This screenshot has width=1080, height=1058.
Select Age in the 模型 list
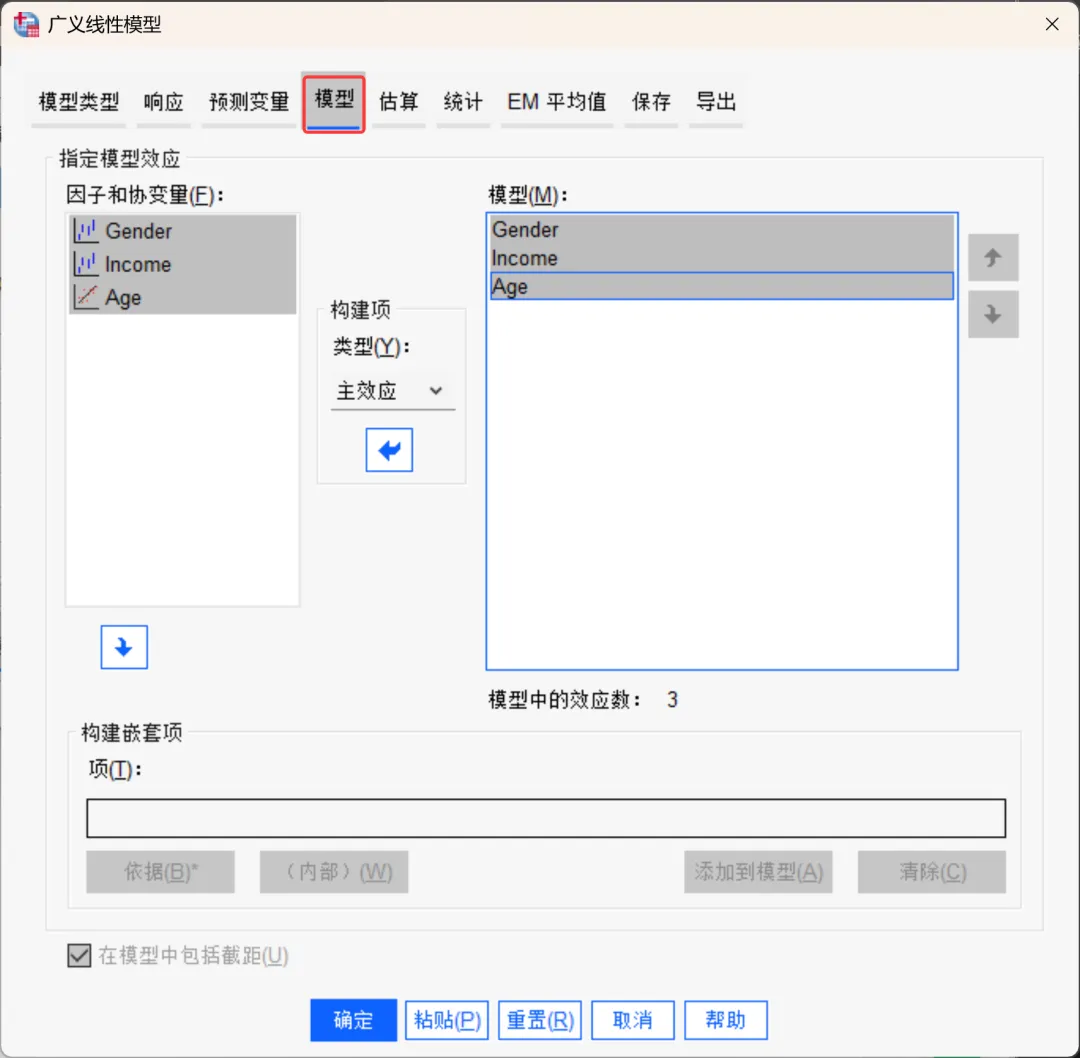722,286
